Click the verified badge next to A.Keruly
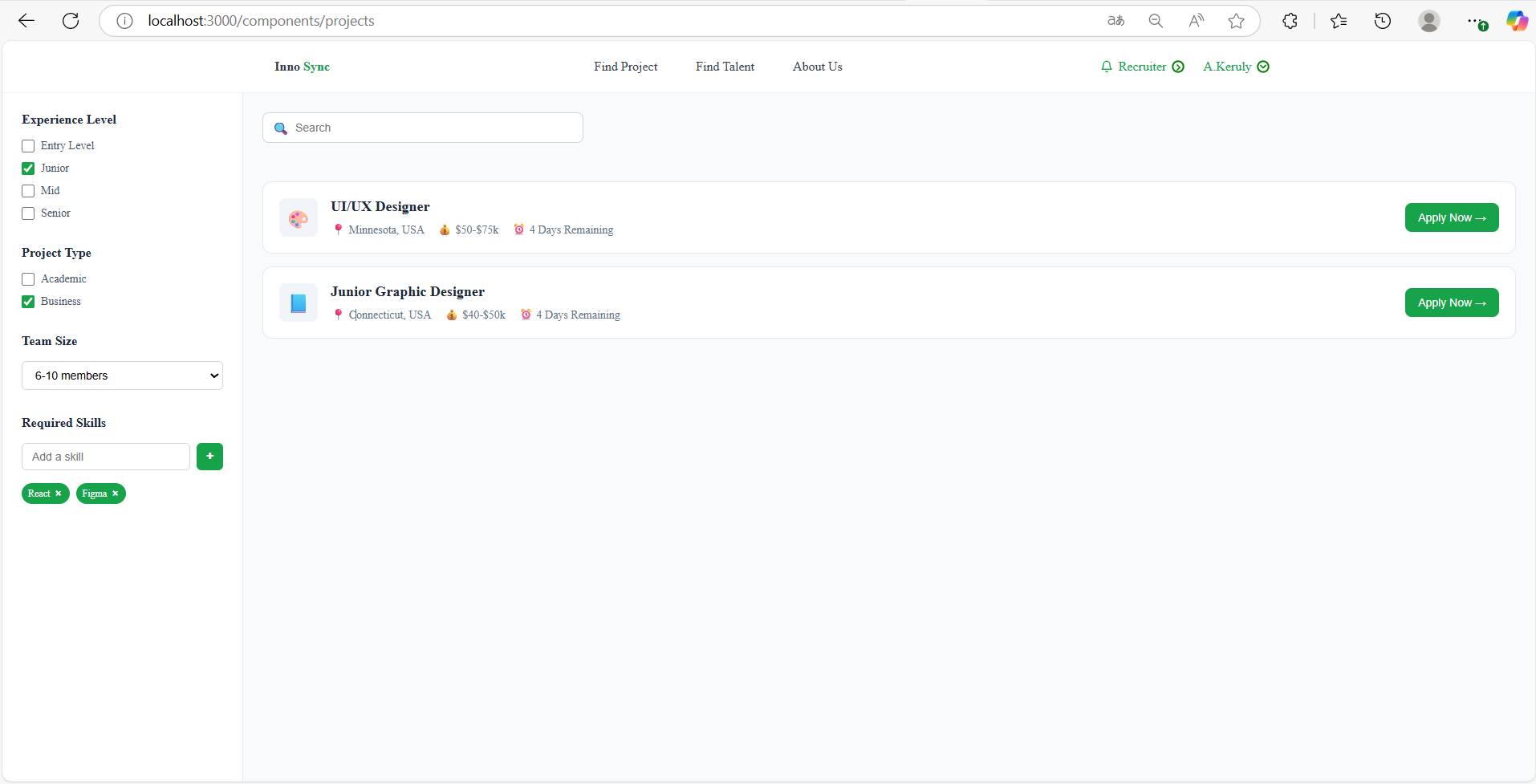The image size is (1536, 784). (x=1263, y=67)
